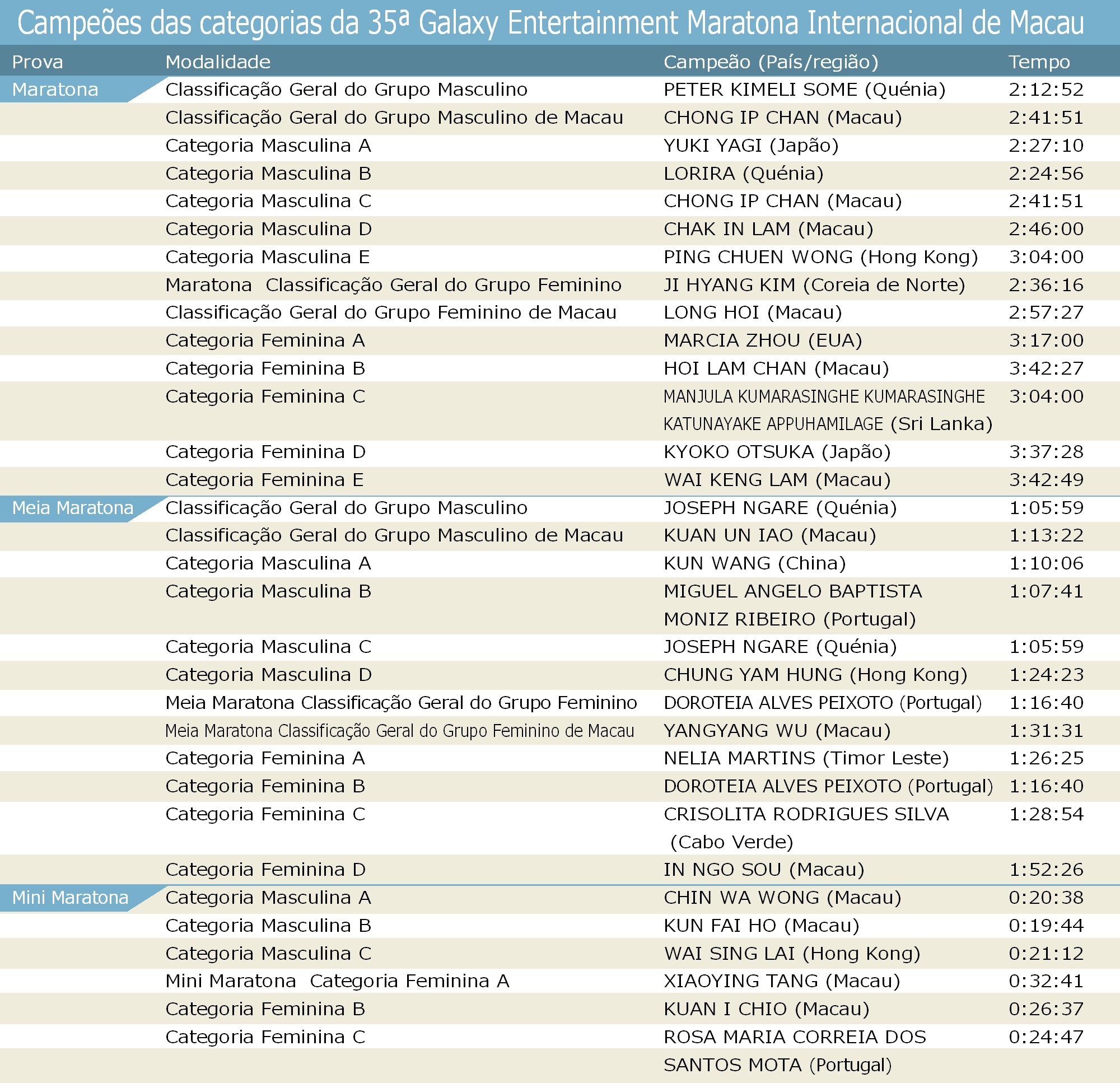The width and height of the screenshot is (1120, 1083).
Task: Click 'MIGUEL ANGELO BAPTISTA' name line
Action: (792, 591)
